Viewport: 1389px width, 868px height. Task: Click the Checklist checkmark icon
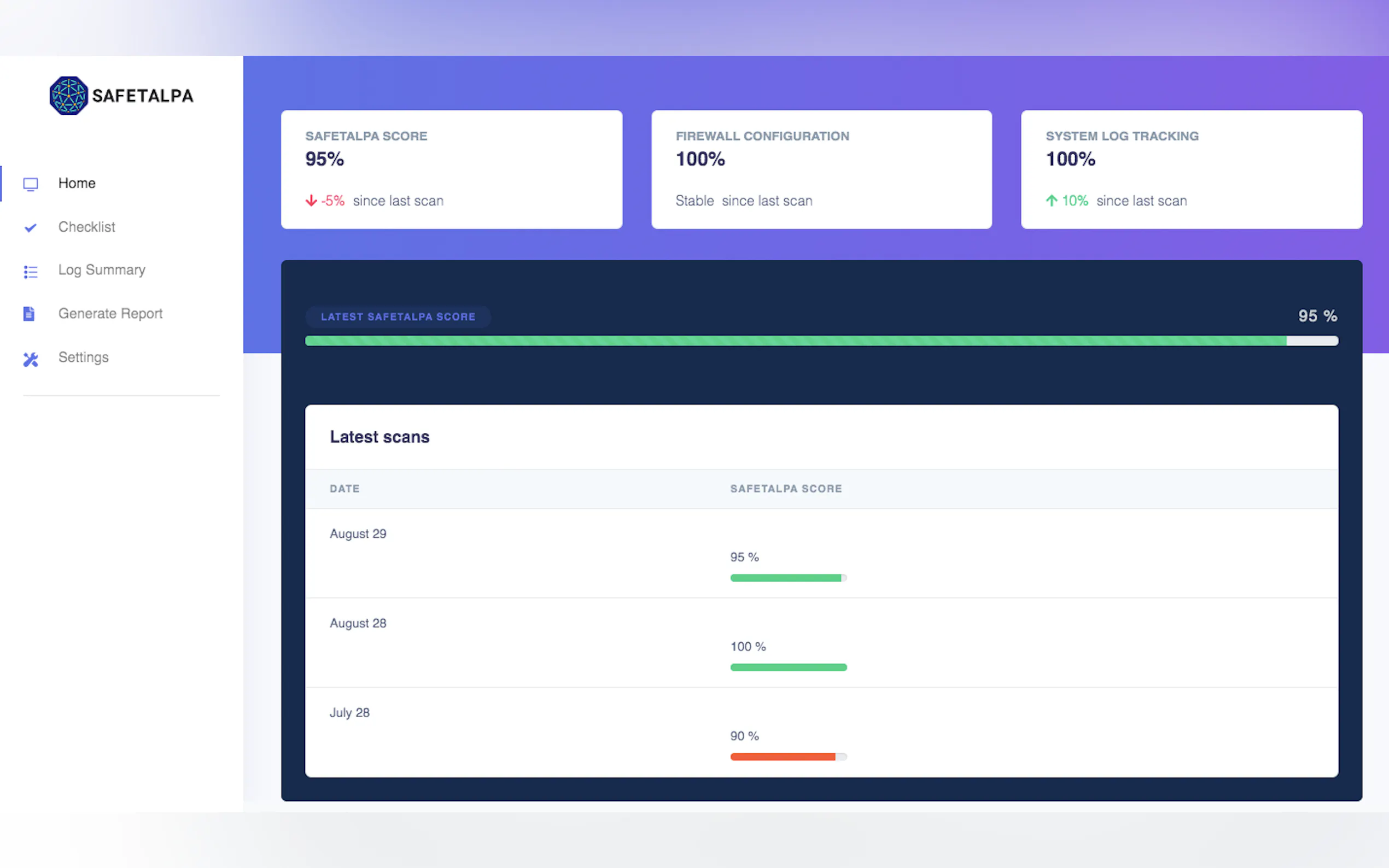[x=31, y=228]
